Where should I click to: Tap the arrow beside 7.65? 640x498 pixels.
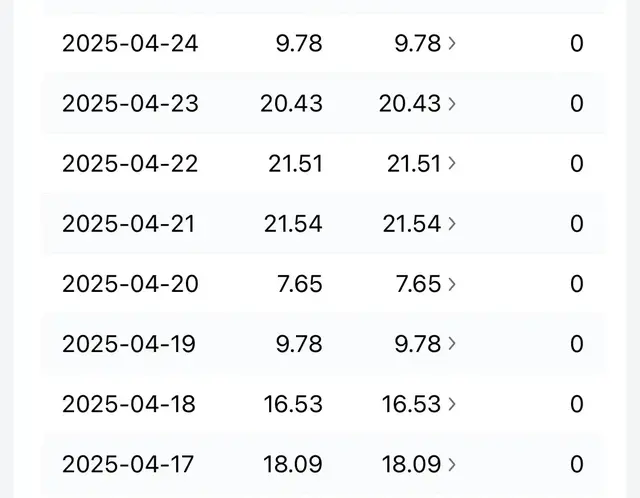click(x=452, y=283)
